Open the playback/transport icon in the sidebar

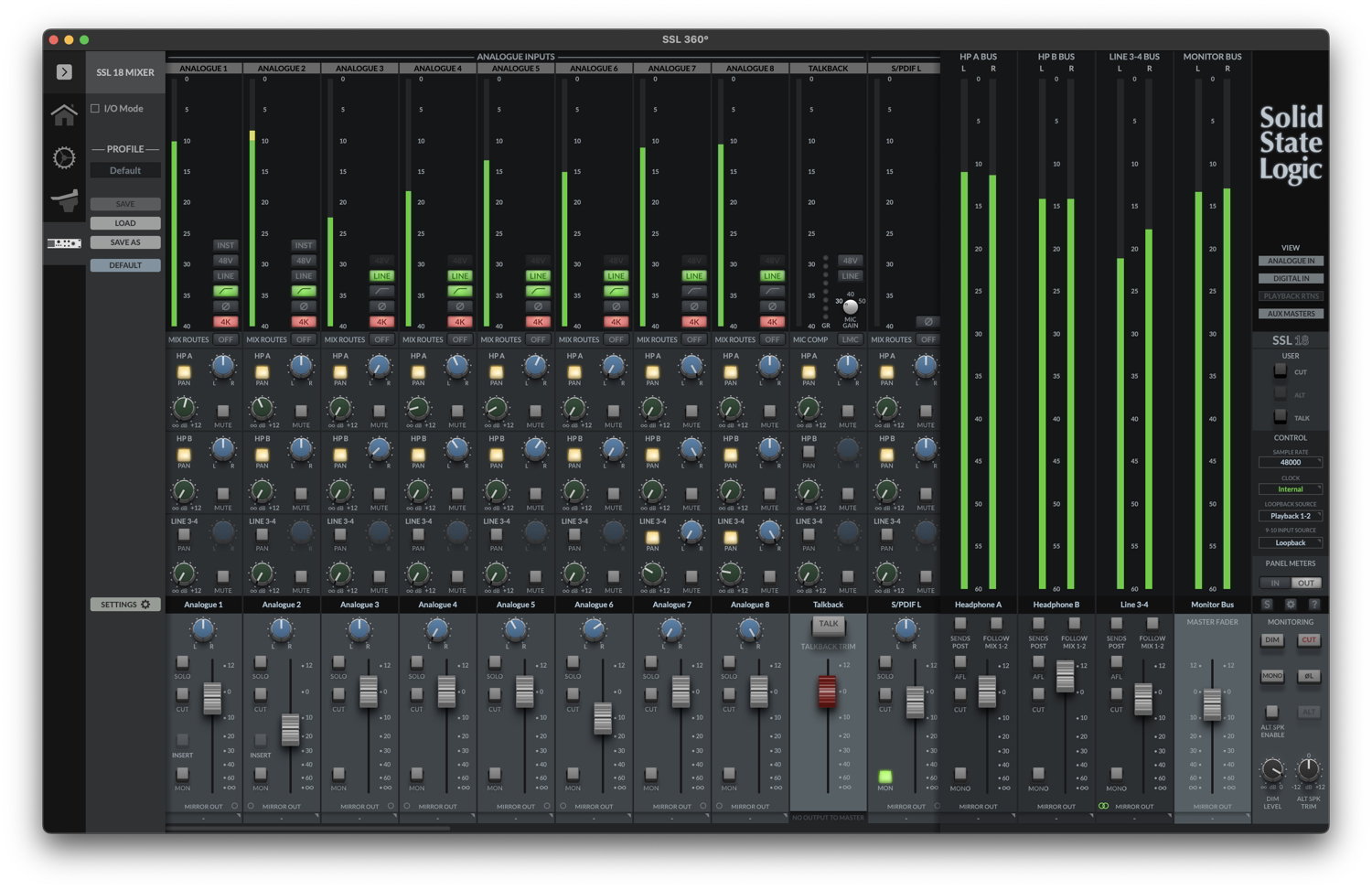pos(64,157)
